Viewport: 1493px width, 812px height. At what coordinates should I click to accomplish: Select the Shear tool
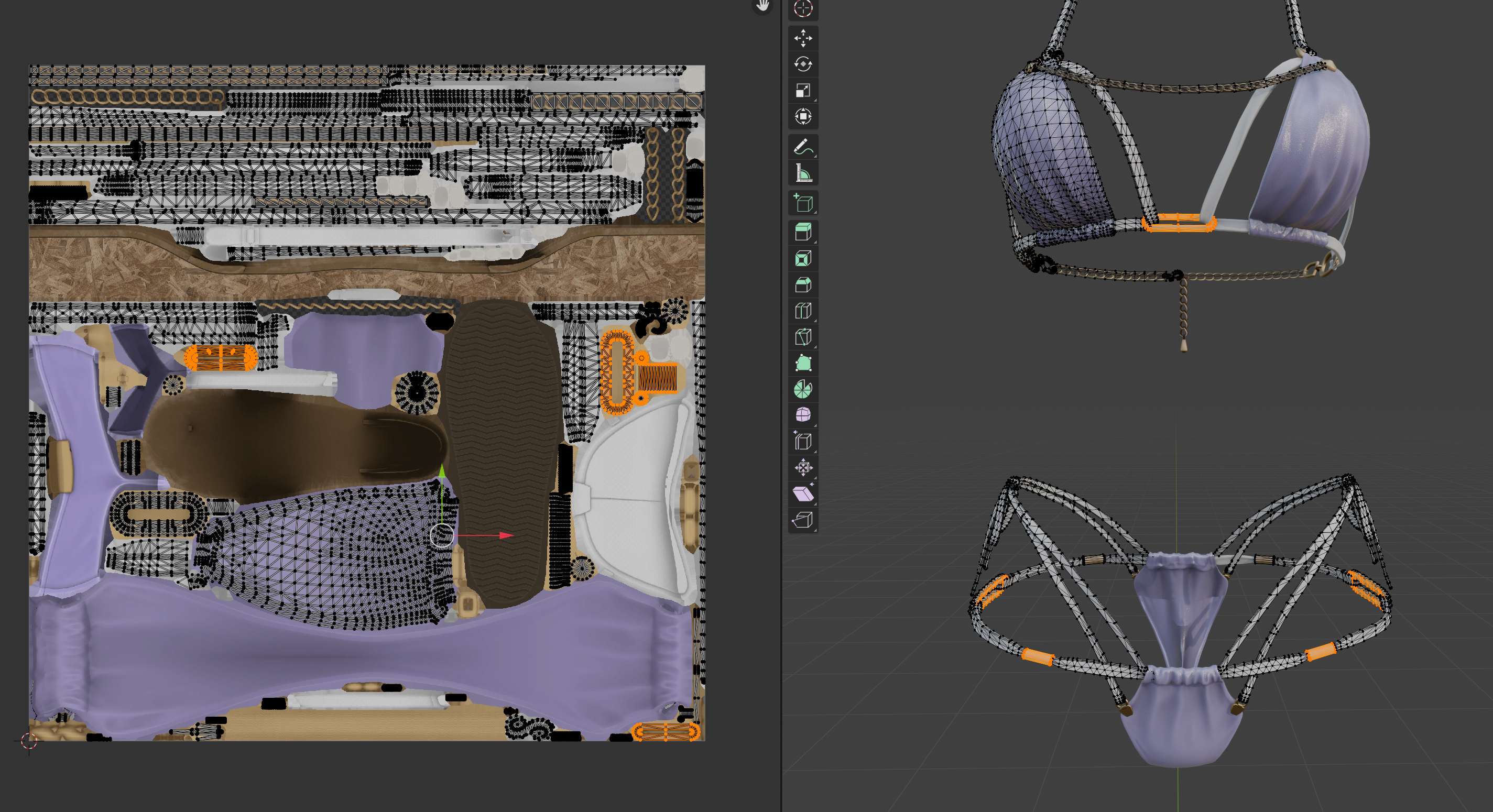[803, 493]
